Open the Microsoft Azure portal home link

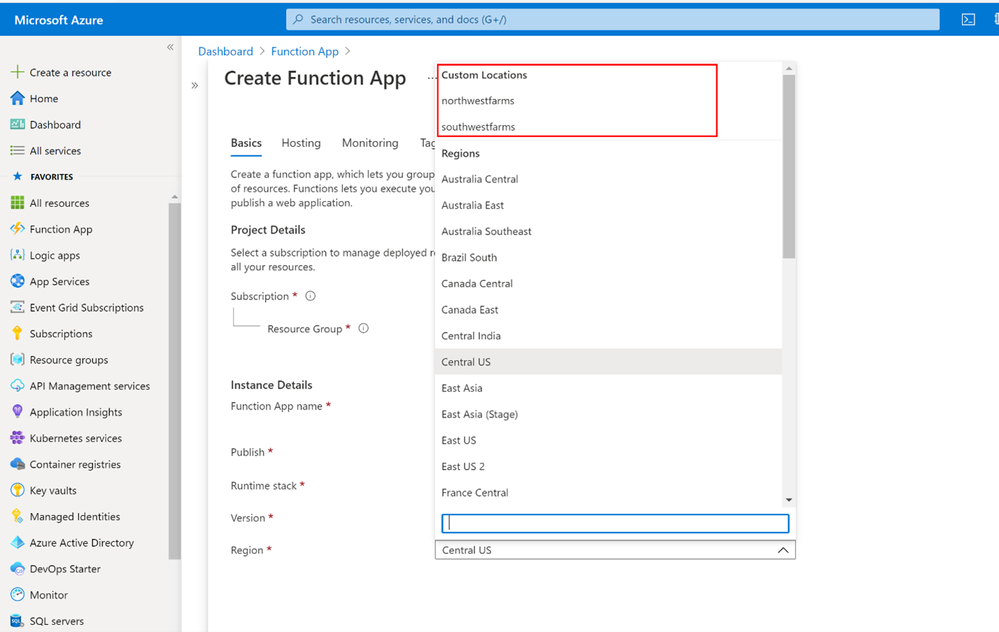pyautogui.click(x=59, y=20)
